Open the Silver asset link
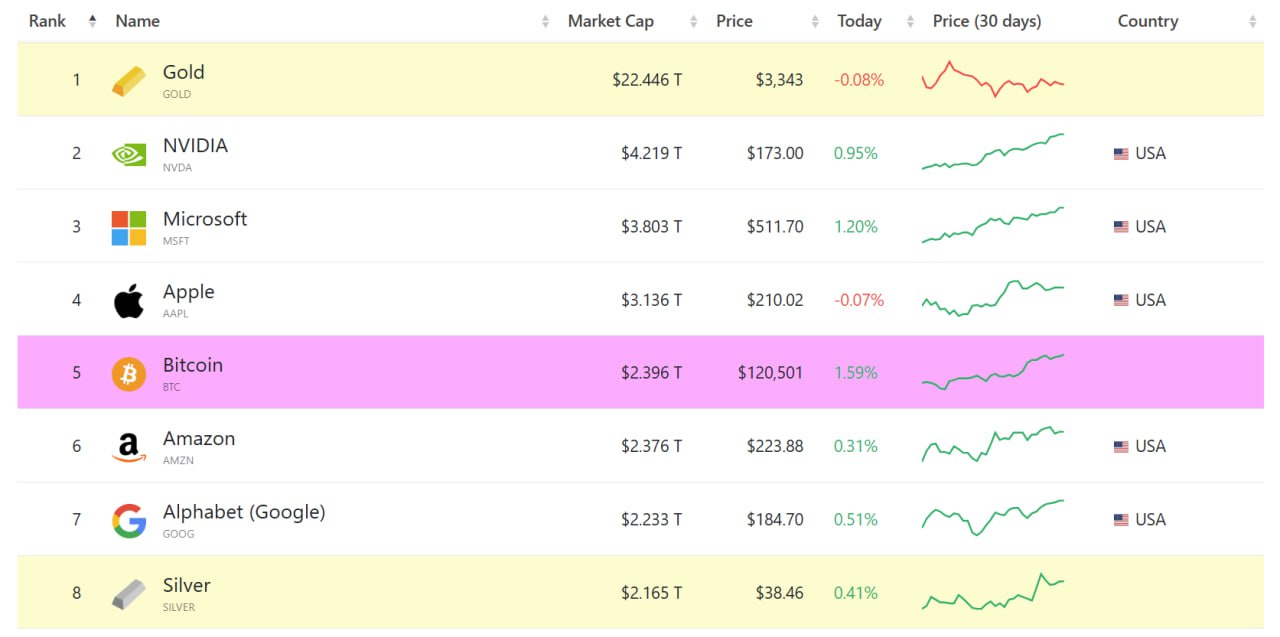 pyautogui.click(x=187, y=585)
